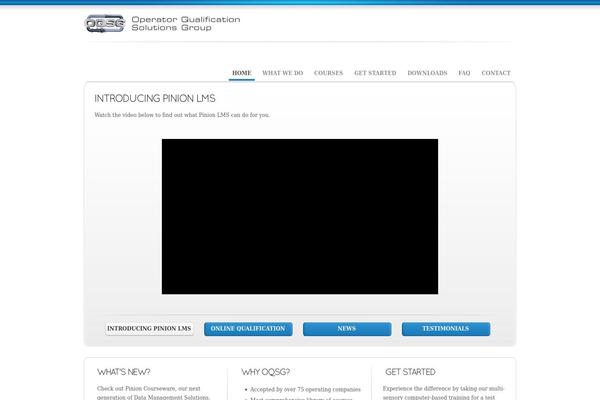
Task: Click the 'Check out Pinion Courseware' text
Action: tap(153, 393)
